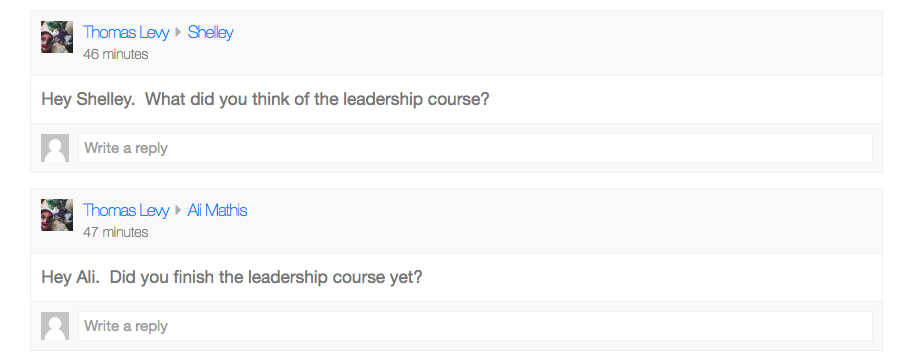This screenshot has width=915, height=364.
Task: Click the 'Hey Ali' message text
Action: point(232,277)
